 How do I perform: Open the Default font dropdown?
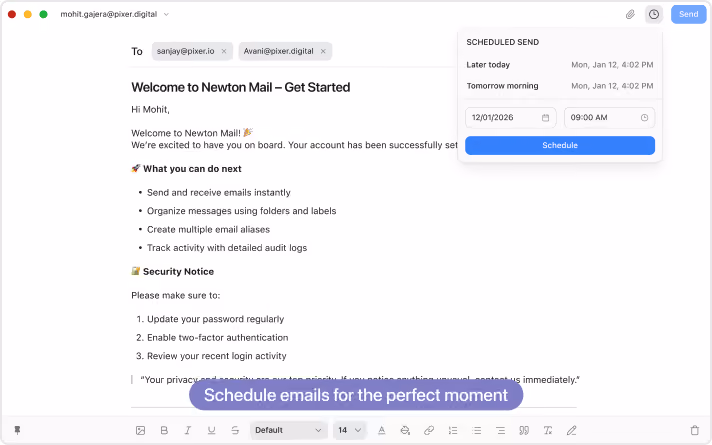click(x=288, y=430)
